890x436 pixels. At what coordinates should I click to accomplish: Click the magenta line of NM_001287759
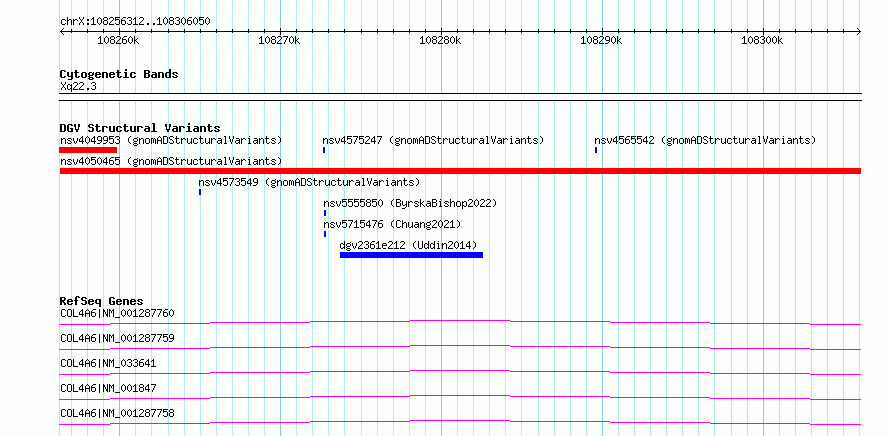coord(460,346)
